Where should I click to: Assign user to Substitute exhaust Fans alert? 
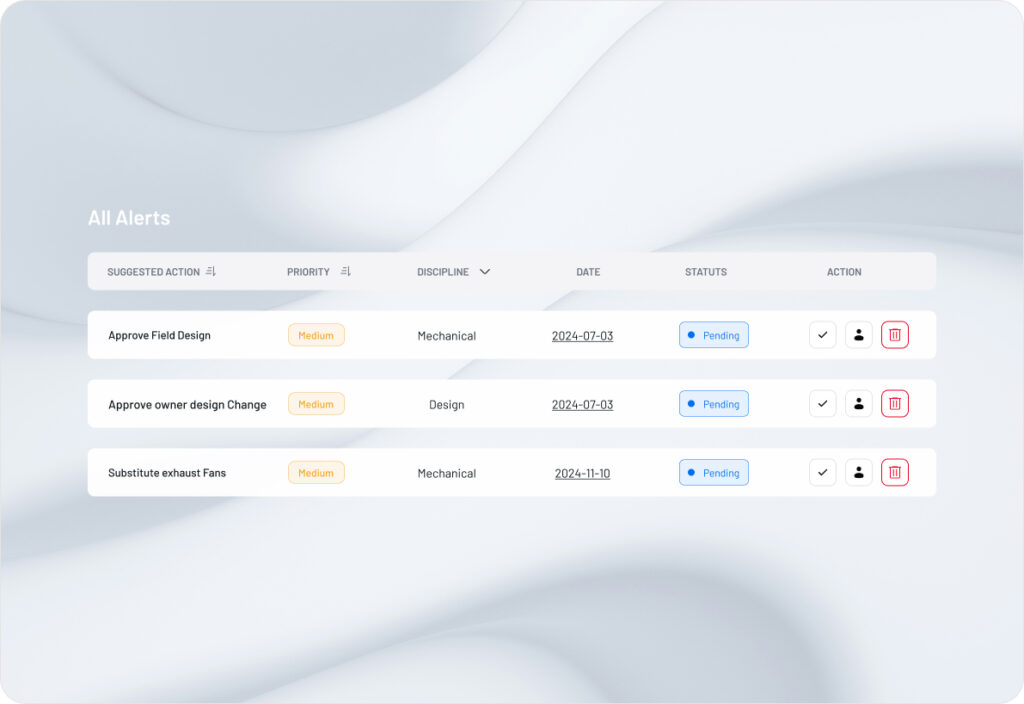point(858,472)
